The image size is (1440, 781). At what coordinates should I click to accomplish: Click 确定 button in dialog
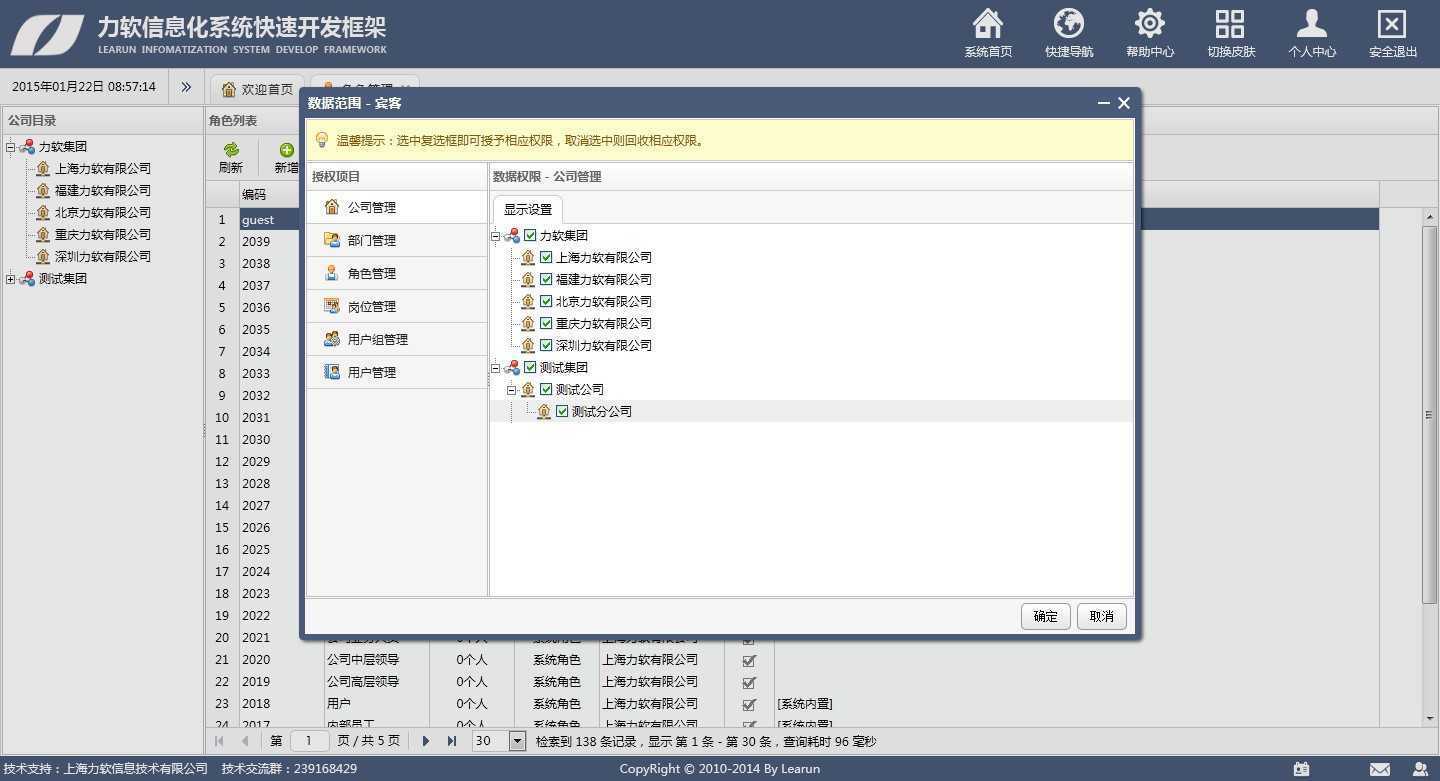pyautogui.click(x=1046, y=616)
